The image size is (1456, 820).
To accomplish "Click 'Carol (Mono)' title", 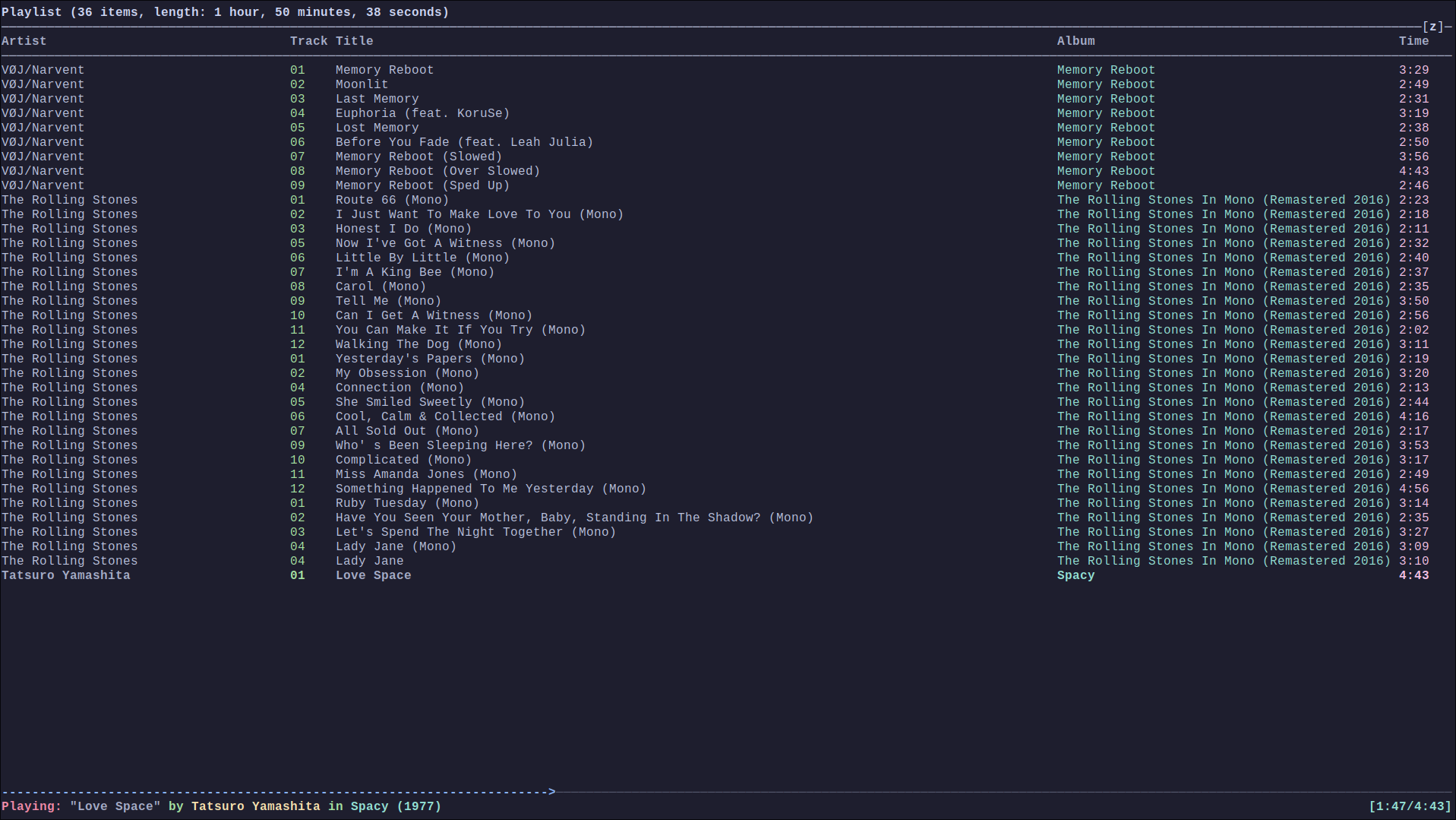I will 381,287.
